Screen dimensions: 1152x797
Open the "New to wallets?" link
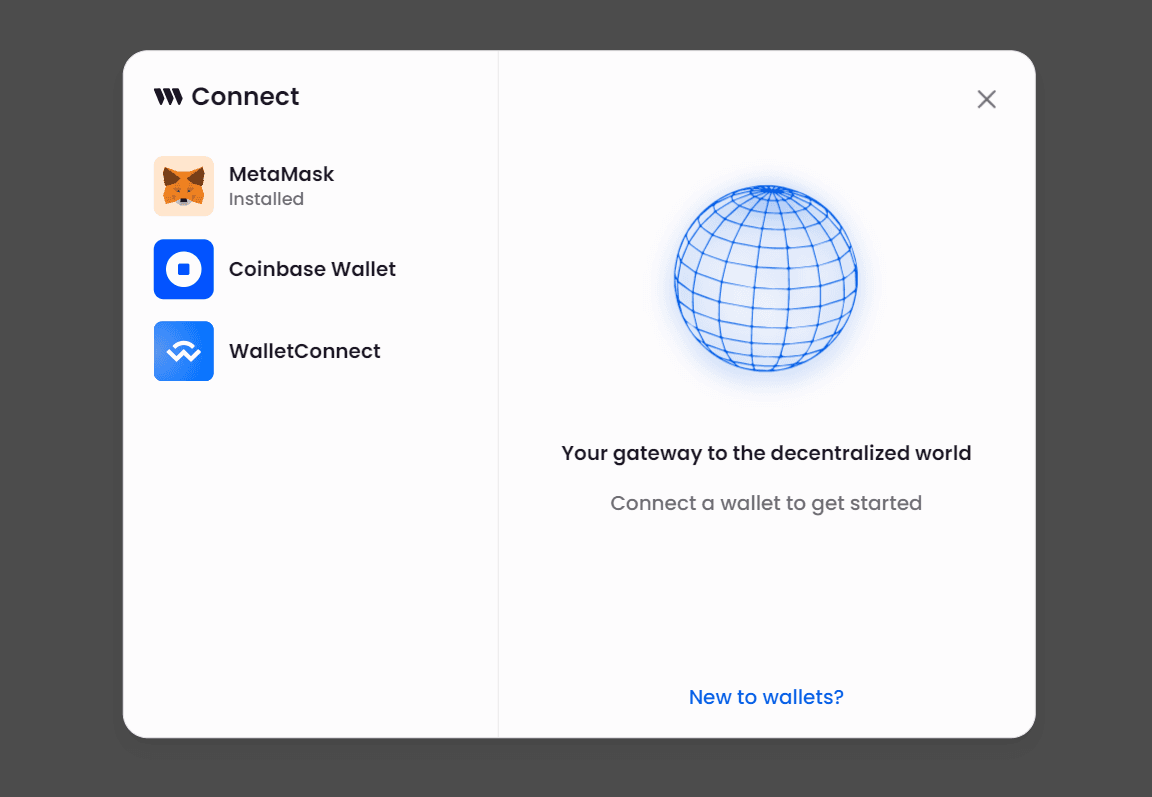tap(766, 697)
